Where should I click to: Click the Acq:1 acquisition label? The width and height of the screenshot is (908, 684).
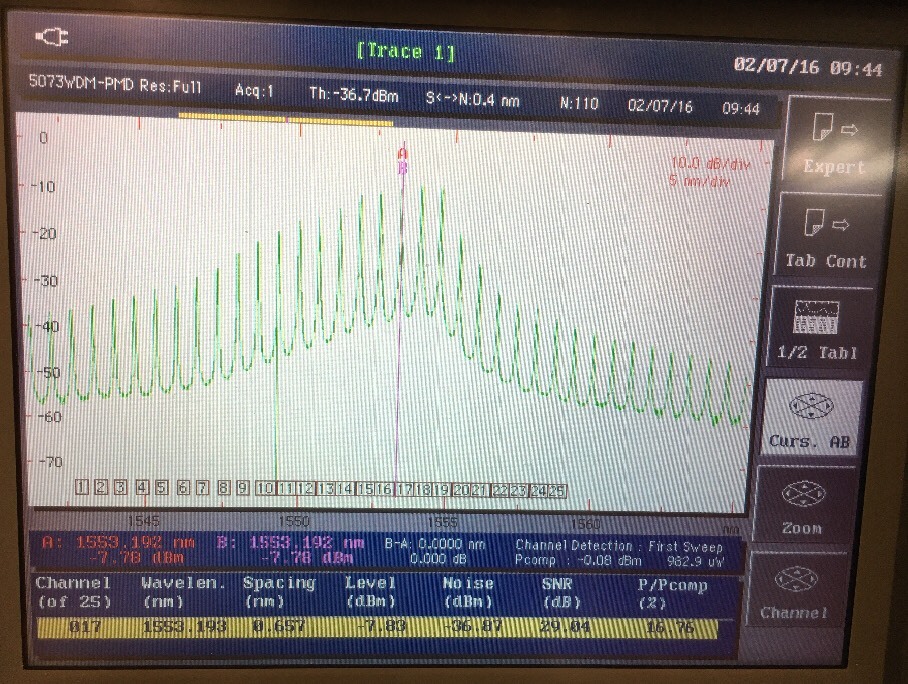(254, 90)
